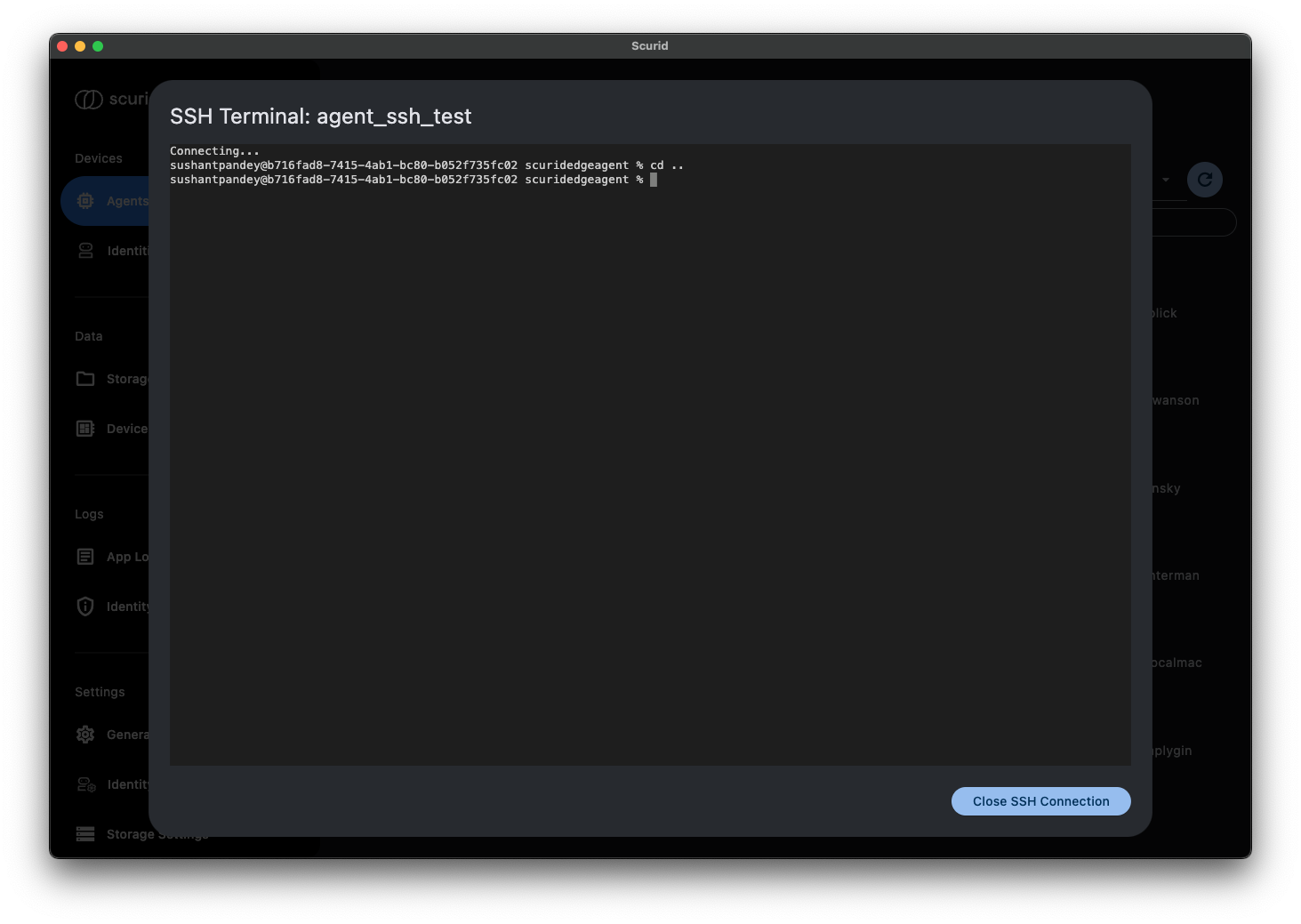Screen dimensions: 1301x924
Task: Open Storage folder icon in sidebar
Action: (85, 379)
